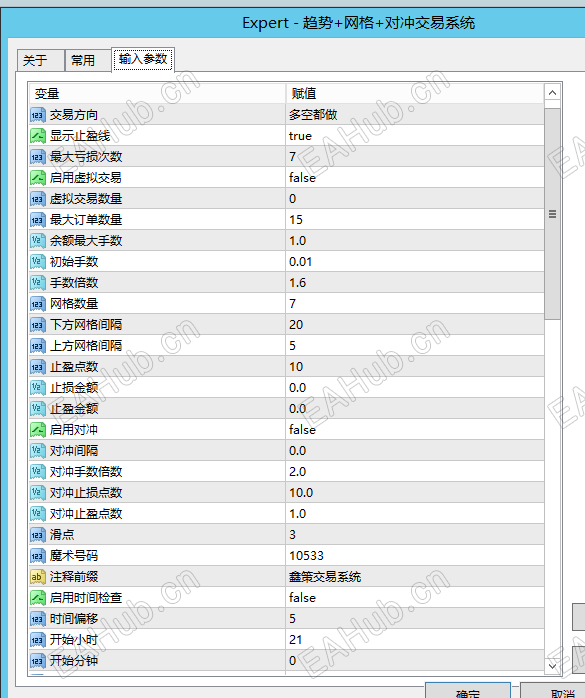Screen dimensions: 585x698
Task: Click the integer icon beside 下方网格间隔
Action: point(38,325)
